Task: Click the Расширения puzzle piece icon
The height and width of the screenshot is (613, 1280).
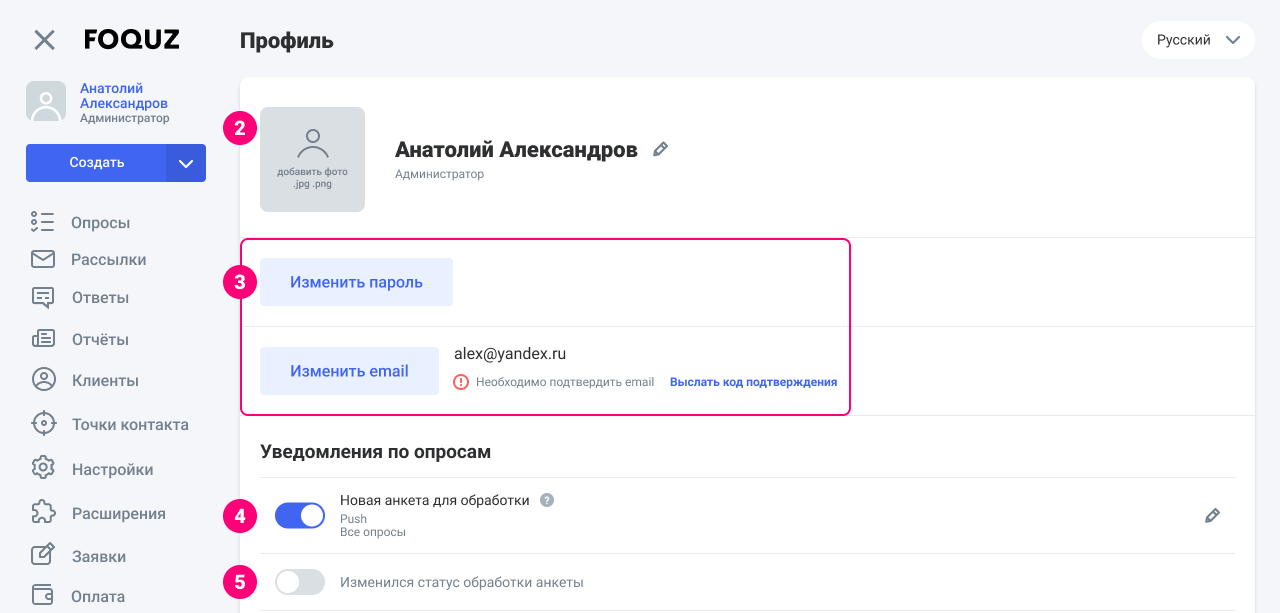Action: tap(42, 513)
